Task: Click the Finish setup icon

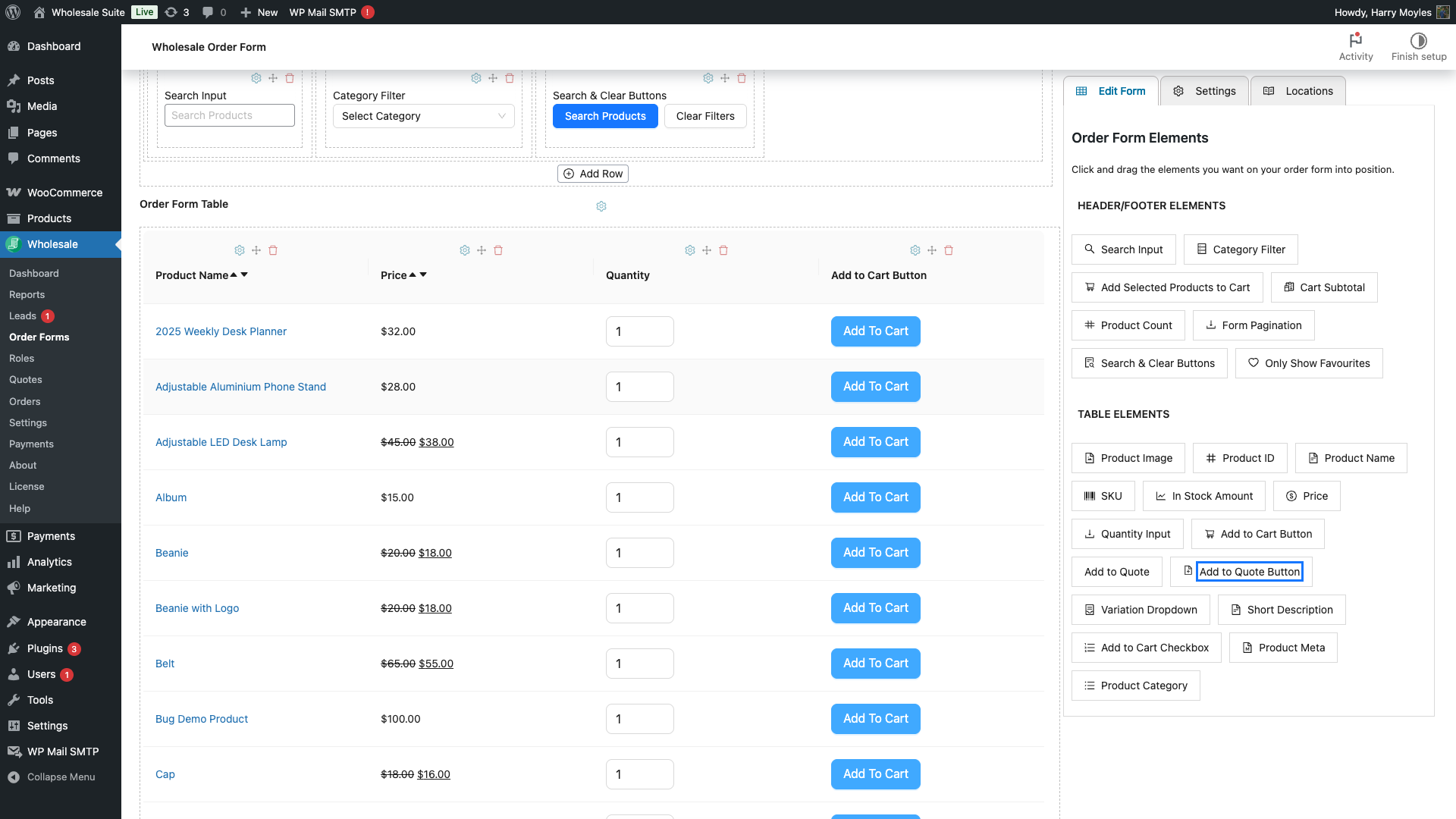Action: click(x=1418, y=40)
